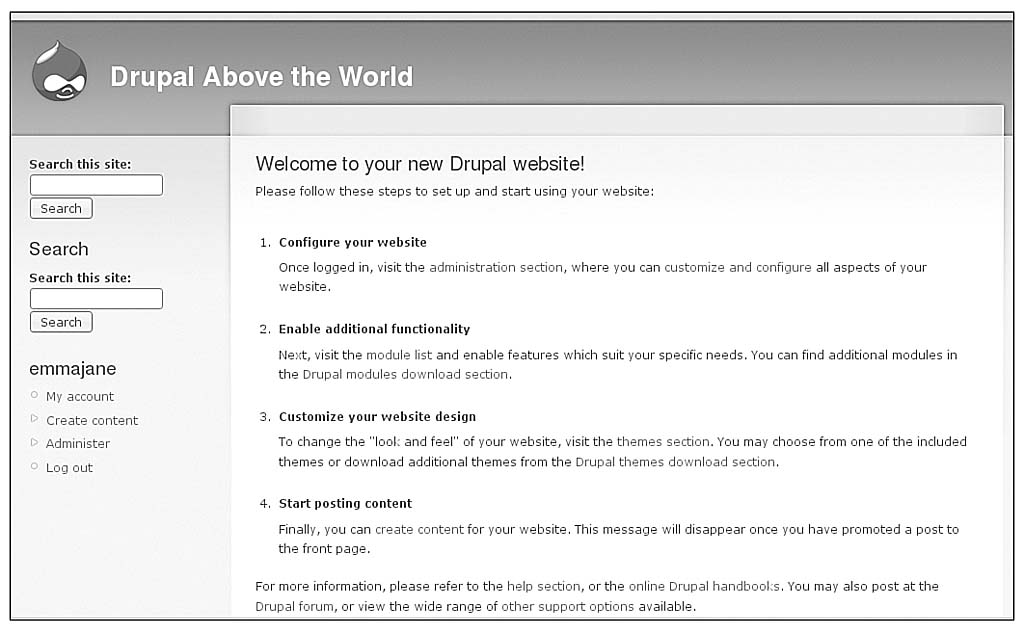Image resolution: width=1024 pixels, height=633 pixels.
Task: Follow the administration section link
Action: click(x=496, y=267)
